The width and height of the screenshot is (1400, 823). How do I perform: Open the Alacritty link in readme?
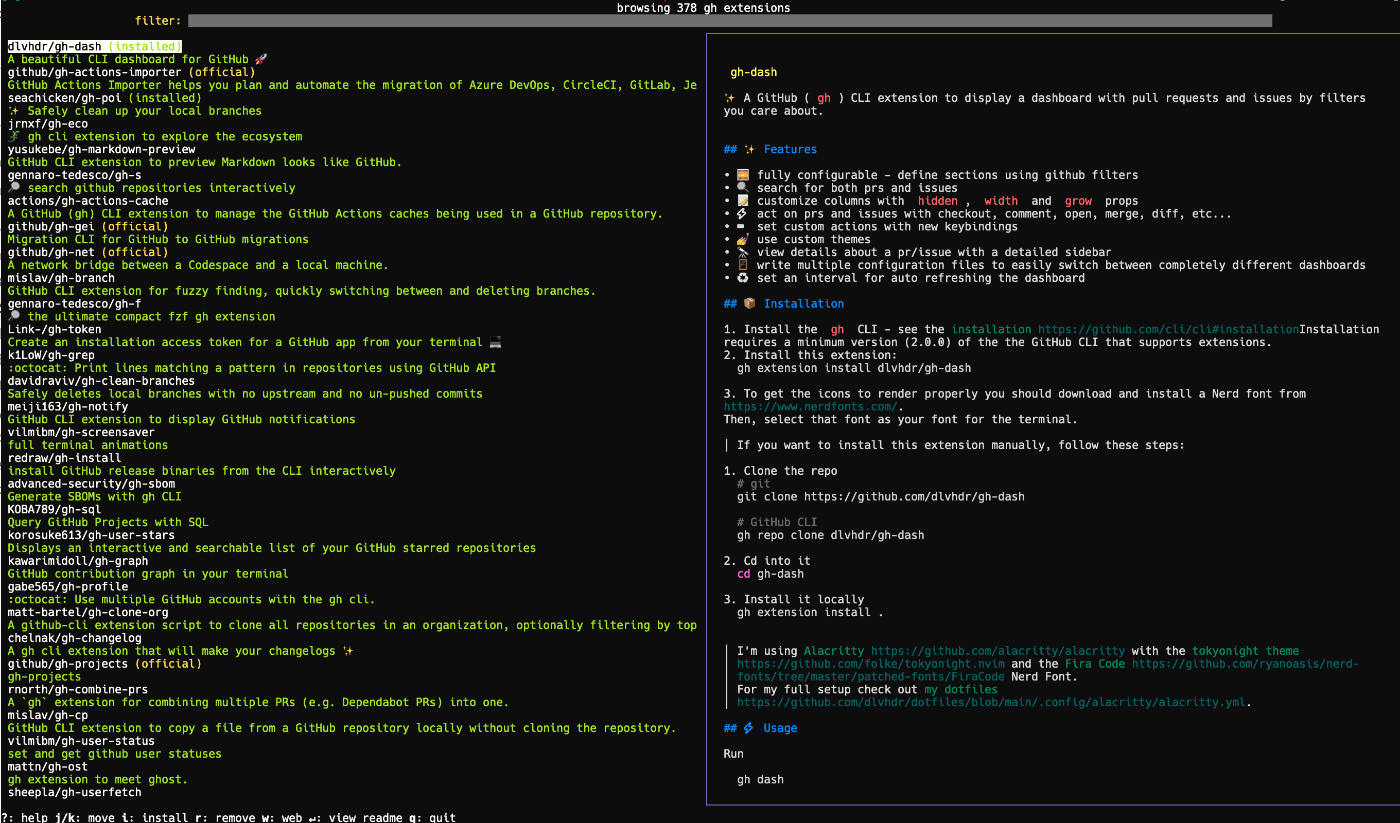(x=834, y=651)
